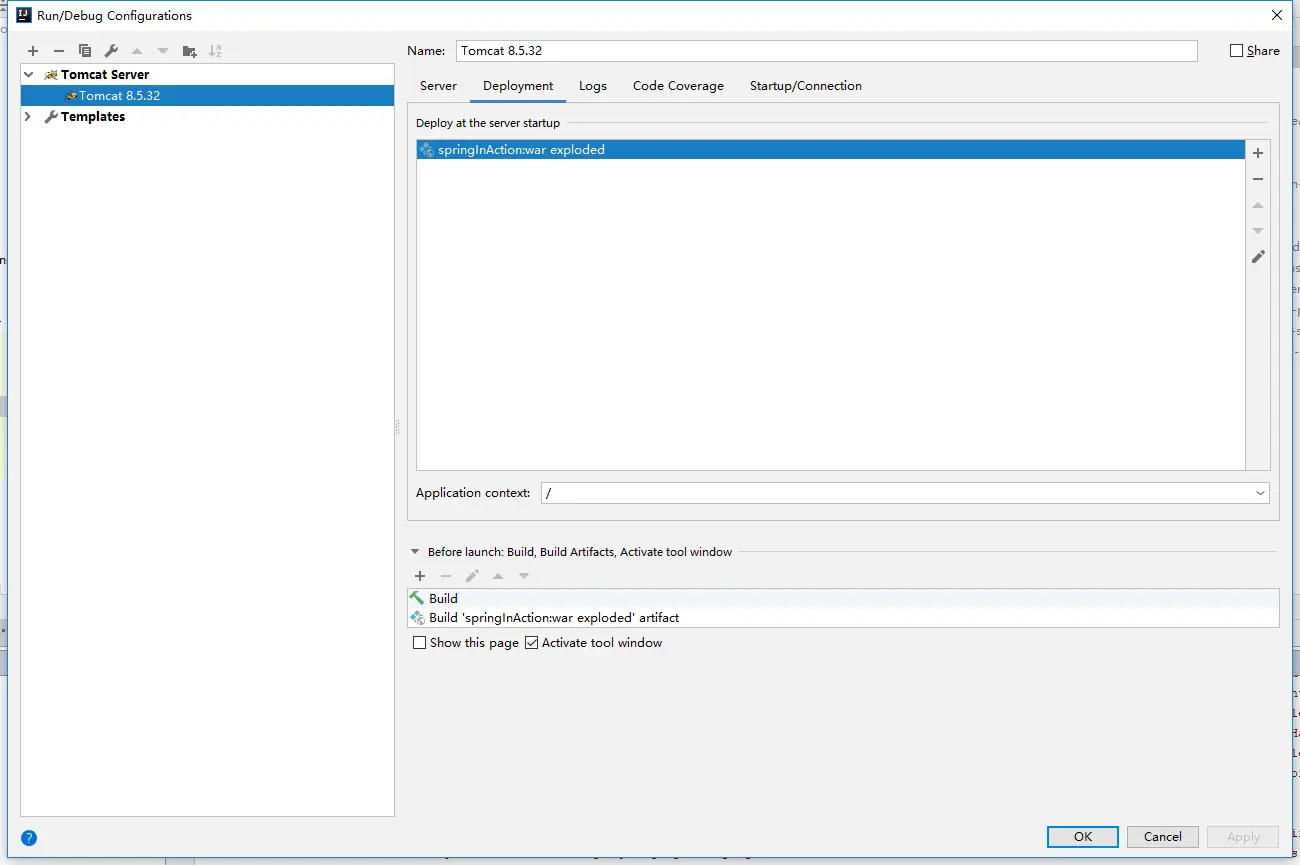This screenshot has width=1300, height=865.
Task: Click the Cancel button
Action: tap(1163, 837)
